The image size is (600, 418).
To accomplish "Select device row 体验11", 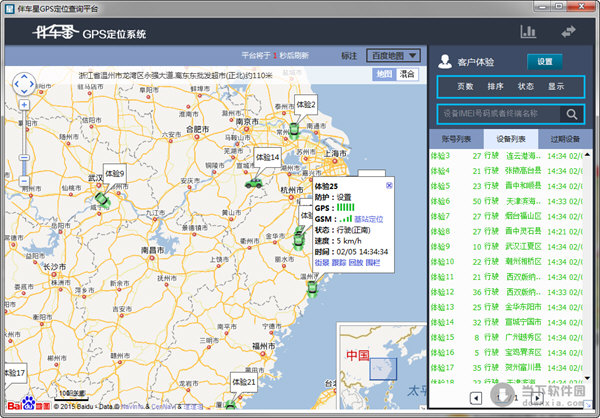I will (x=506, y=277).
